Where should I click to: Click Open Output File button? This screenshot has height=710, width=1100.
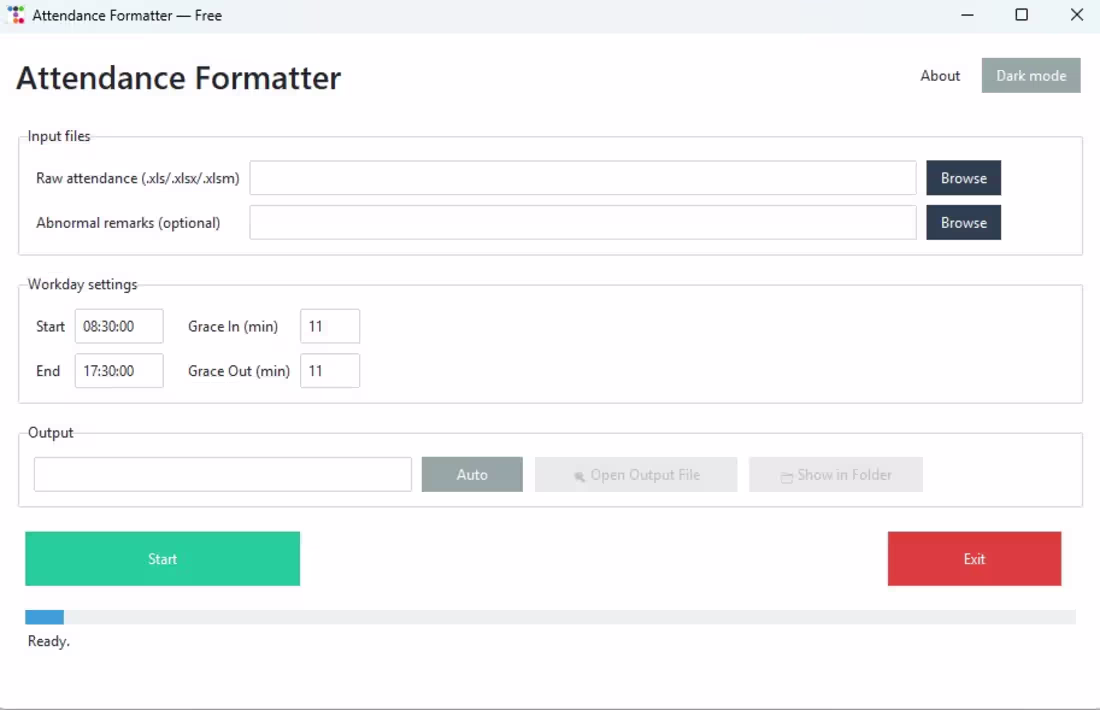[x=636, y=474]
